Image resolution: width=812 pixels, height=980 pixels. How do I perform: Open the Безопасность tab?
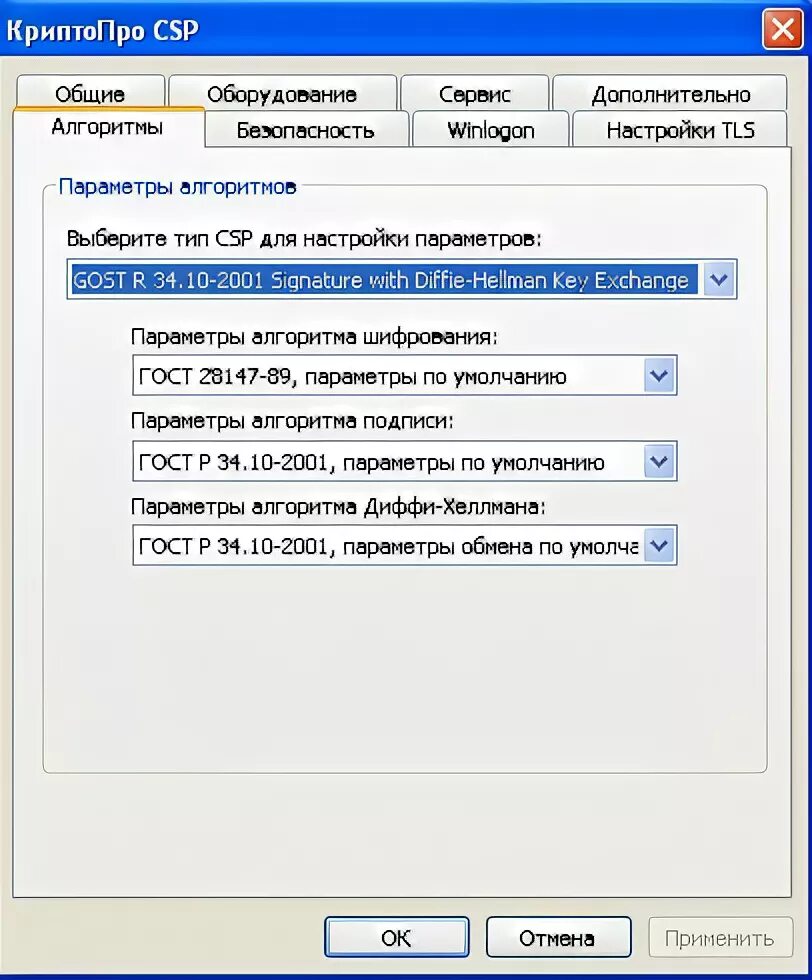pos(306,129)
